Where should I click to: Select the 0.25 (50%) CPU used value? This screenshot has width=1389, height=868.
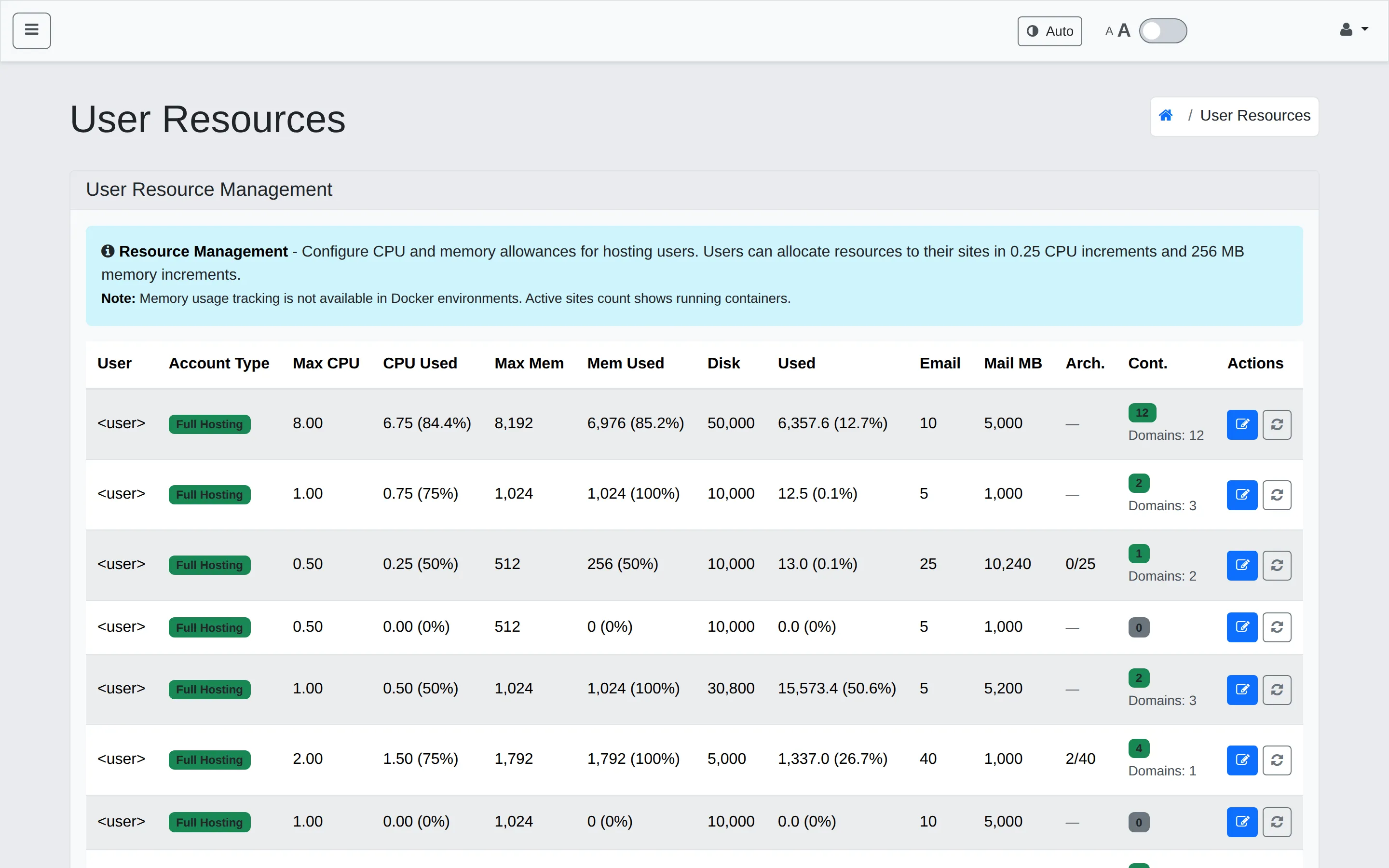tap(420, 564)
